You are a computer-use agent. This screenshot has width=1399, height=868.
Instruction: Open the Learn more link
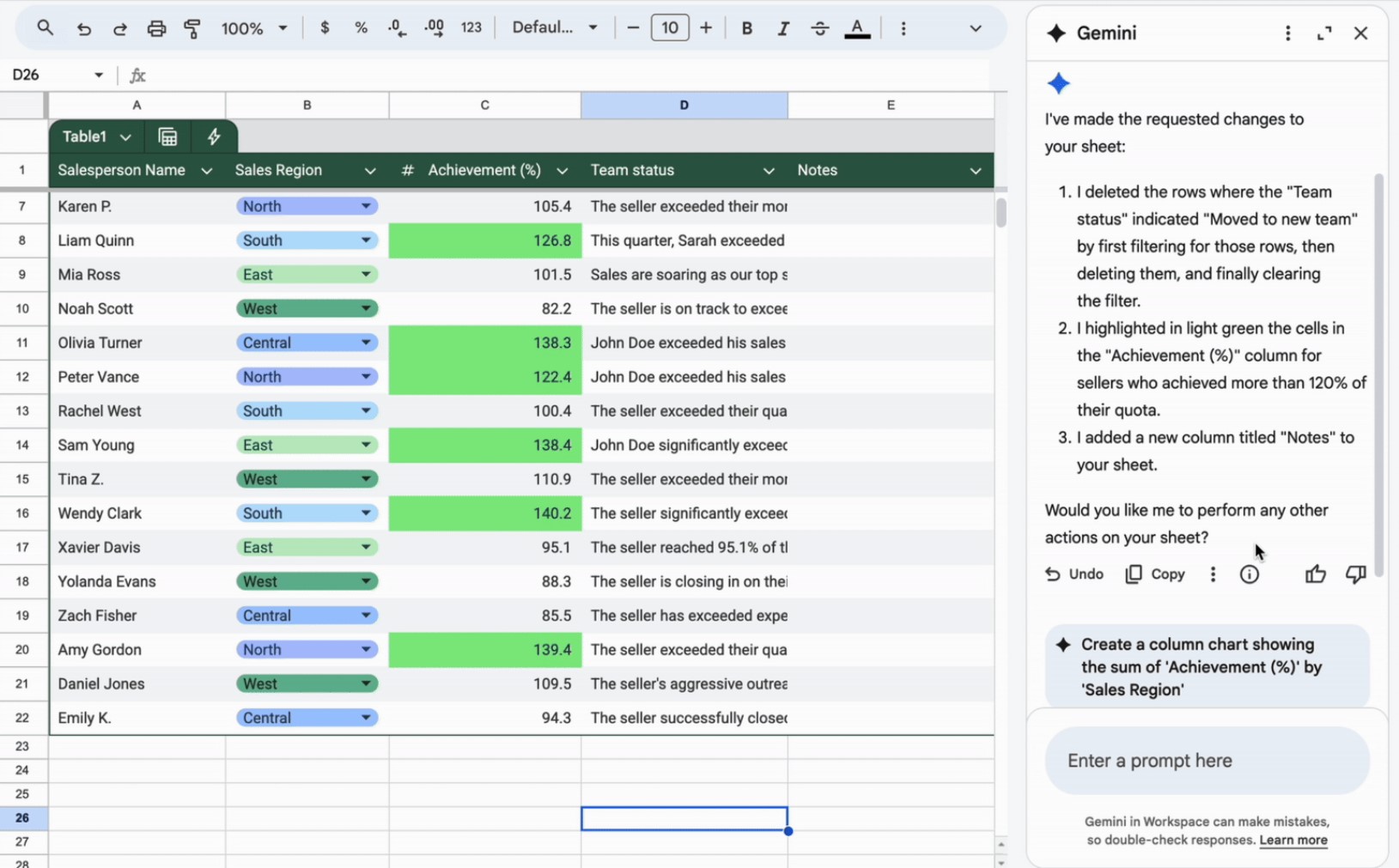coord(1293,841)
